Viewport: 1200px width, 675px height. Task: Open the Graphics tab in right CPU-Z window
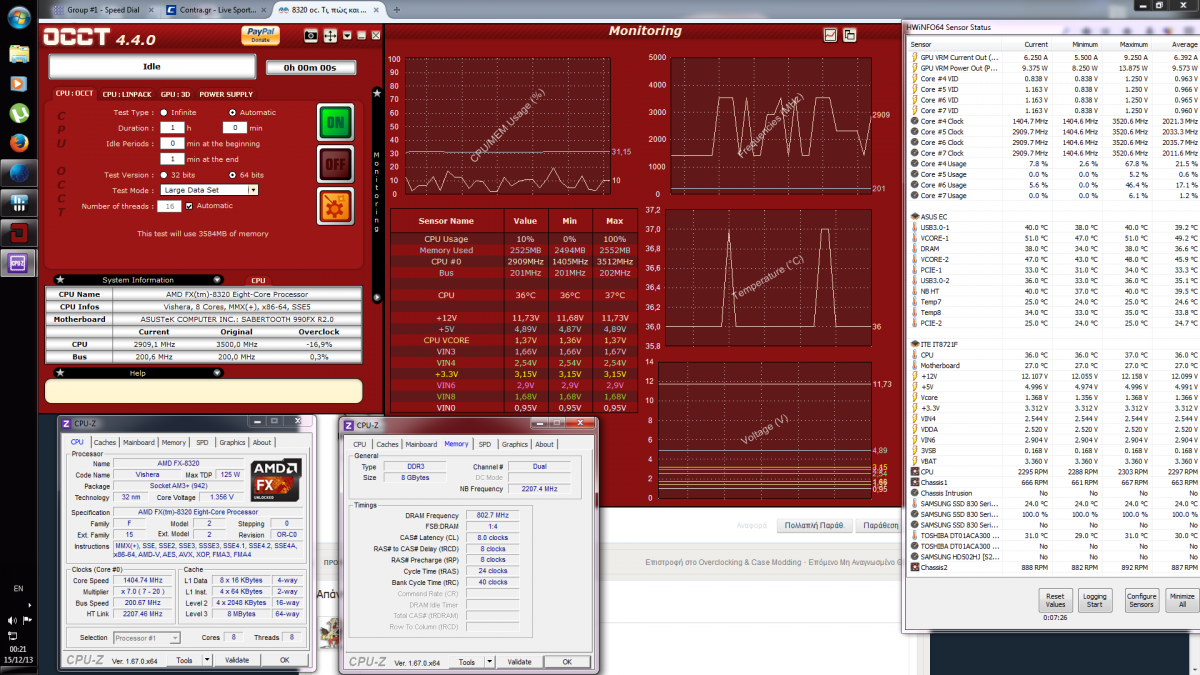tap(514, 444)
